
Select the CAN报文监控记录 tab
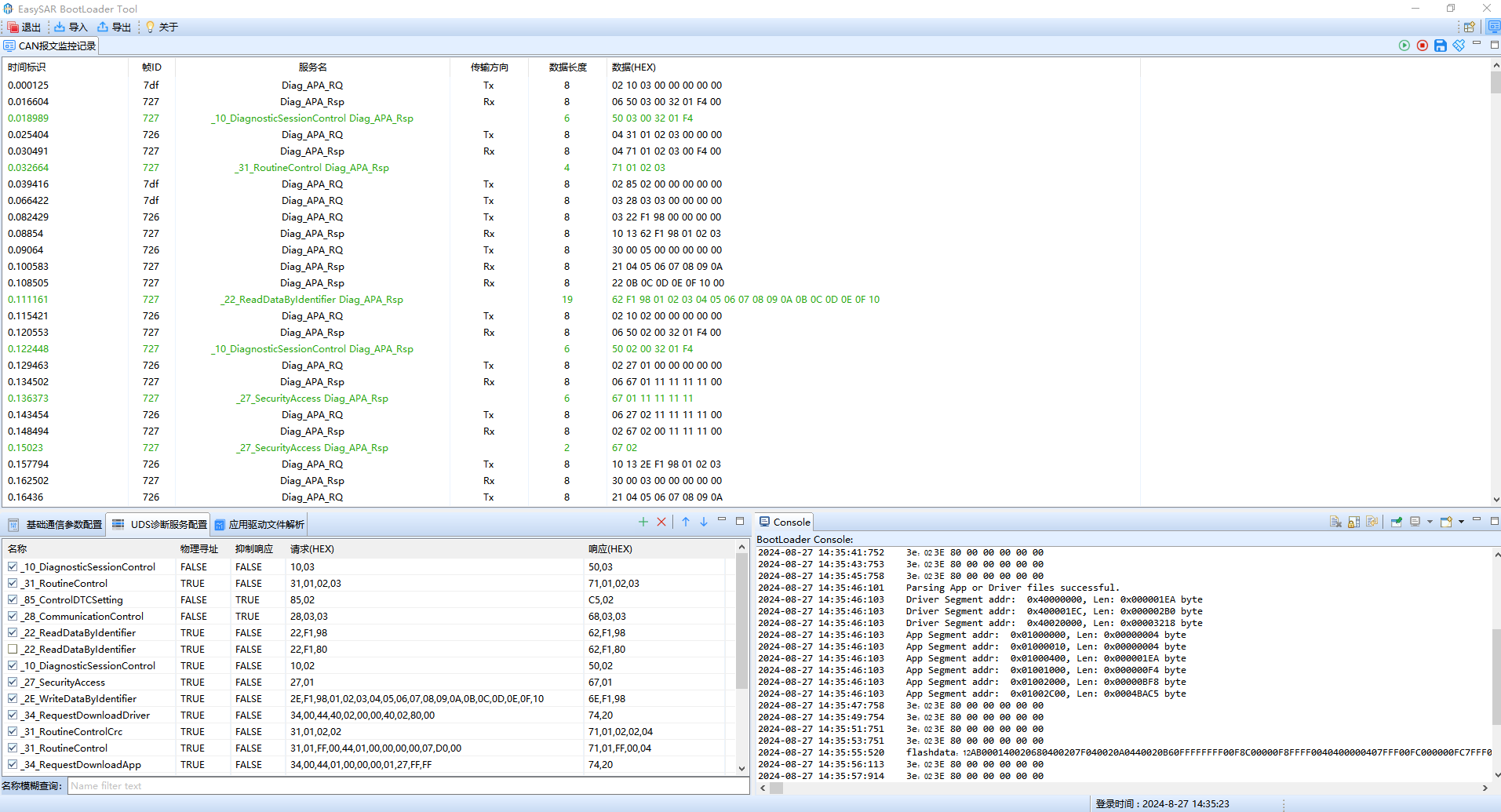pos(50,46)
